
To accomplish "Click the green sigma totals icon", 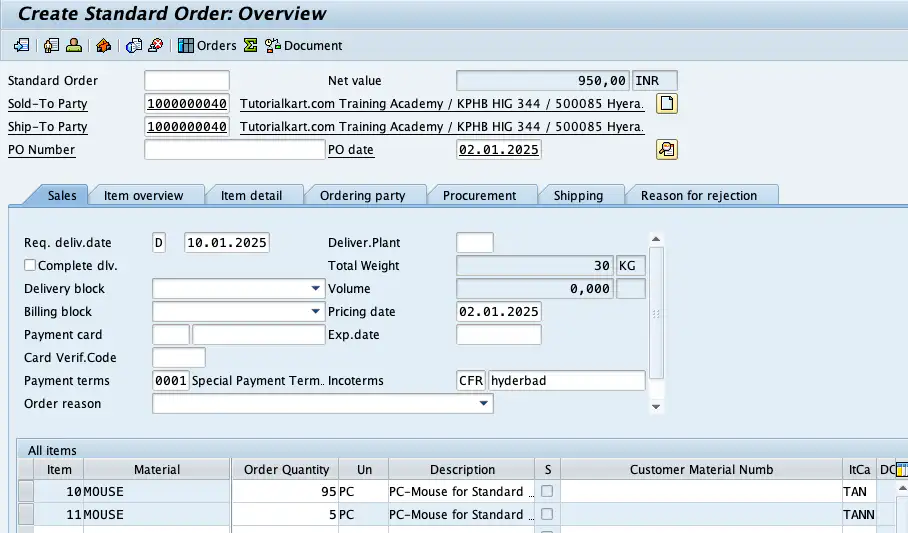I will [250, 45].
